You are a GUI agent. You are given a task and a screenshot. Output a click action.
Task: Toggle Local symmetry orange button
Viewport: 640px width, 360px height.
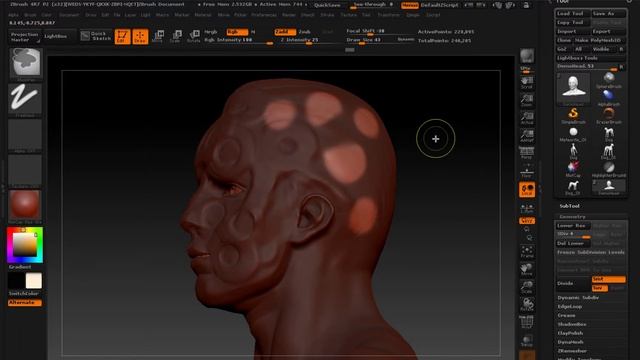pyautogui.click(x=527, y=189)
